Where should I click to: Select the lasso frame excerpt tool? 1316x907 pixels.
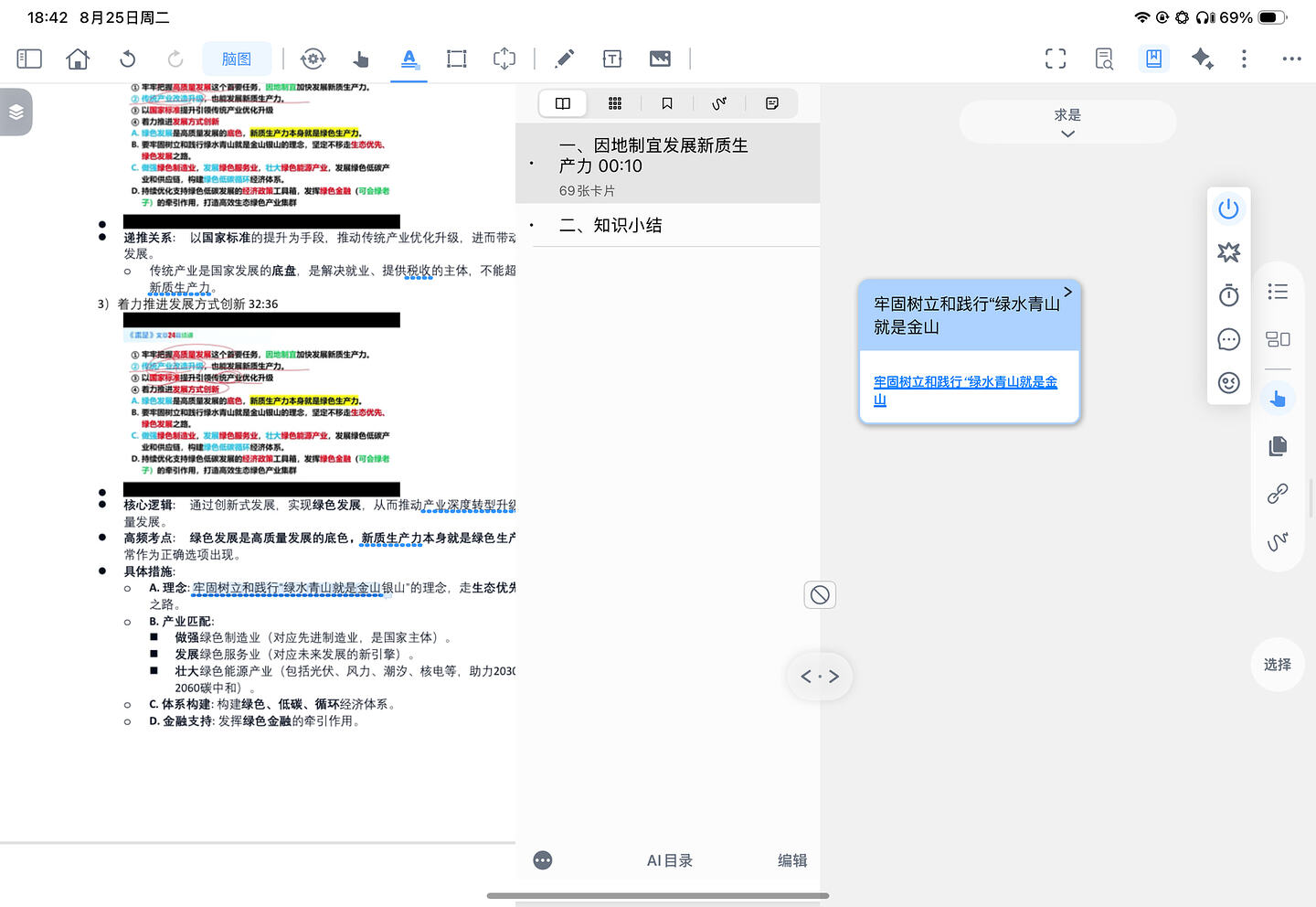coord(504,59)
